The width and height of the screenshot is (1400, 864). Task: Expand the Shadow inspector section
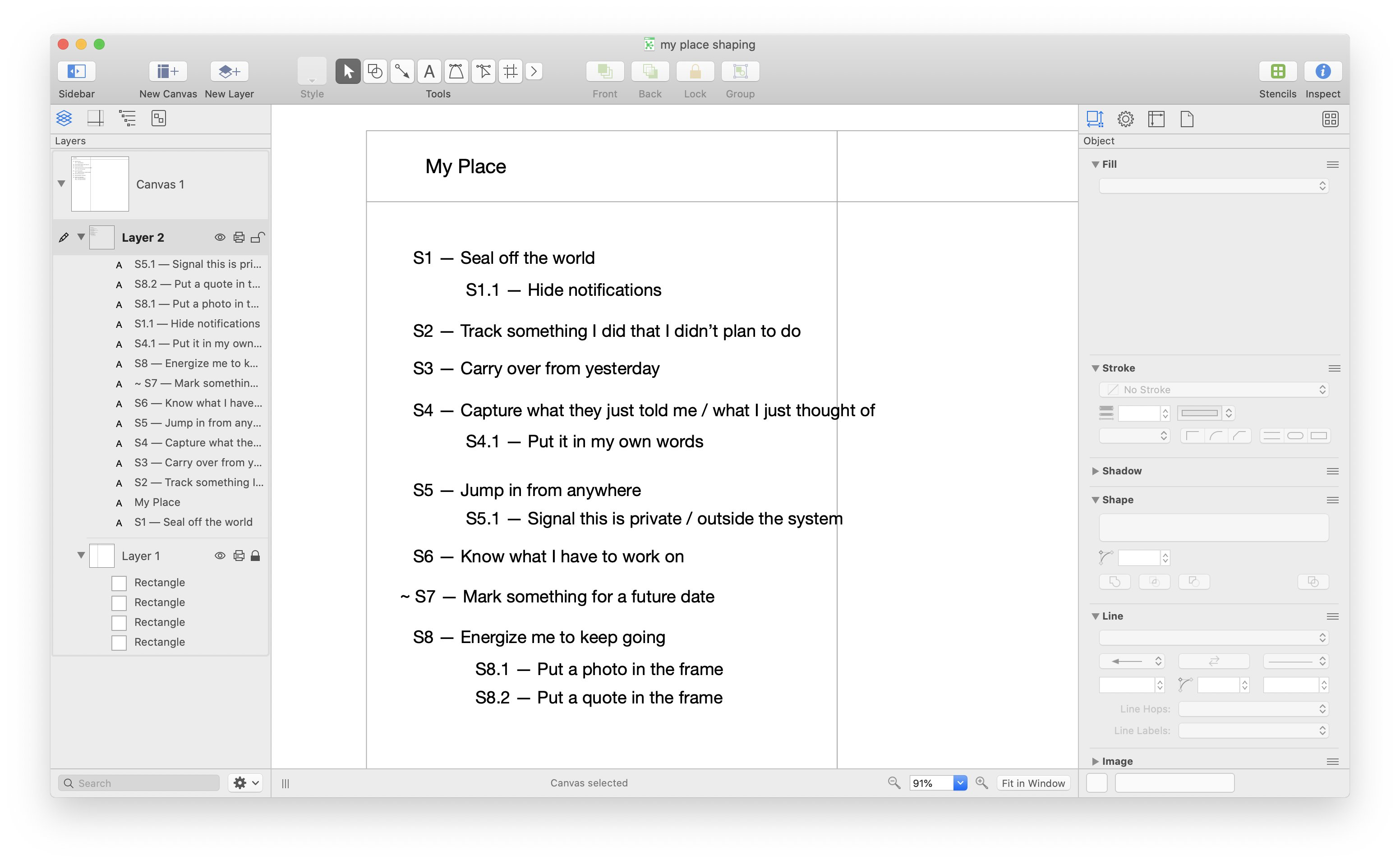pyautogui.click(x=1096, y=471)
